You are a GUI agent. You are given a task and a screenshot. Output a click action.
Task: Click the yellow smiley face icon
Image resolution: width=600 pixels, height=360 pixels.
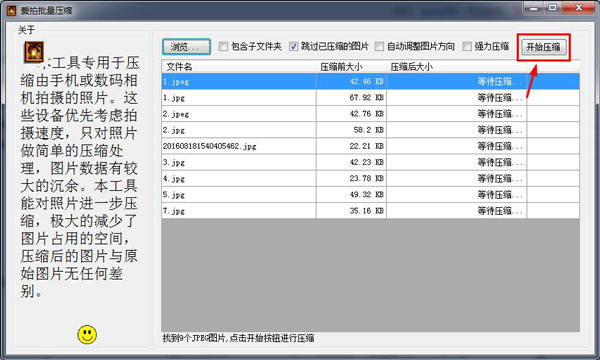pyautogui.click(x=87, y=335)
